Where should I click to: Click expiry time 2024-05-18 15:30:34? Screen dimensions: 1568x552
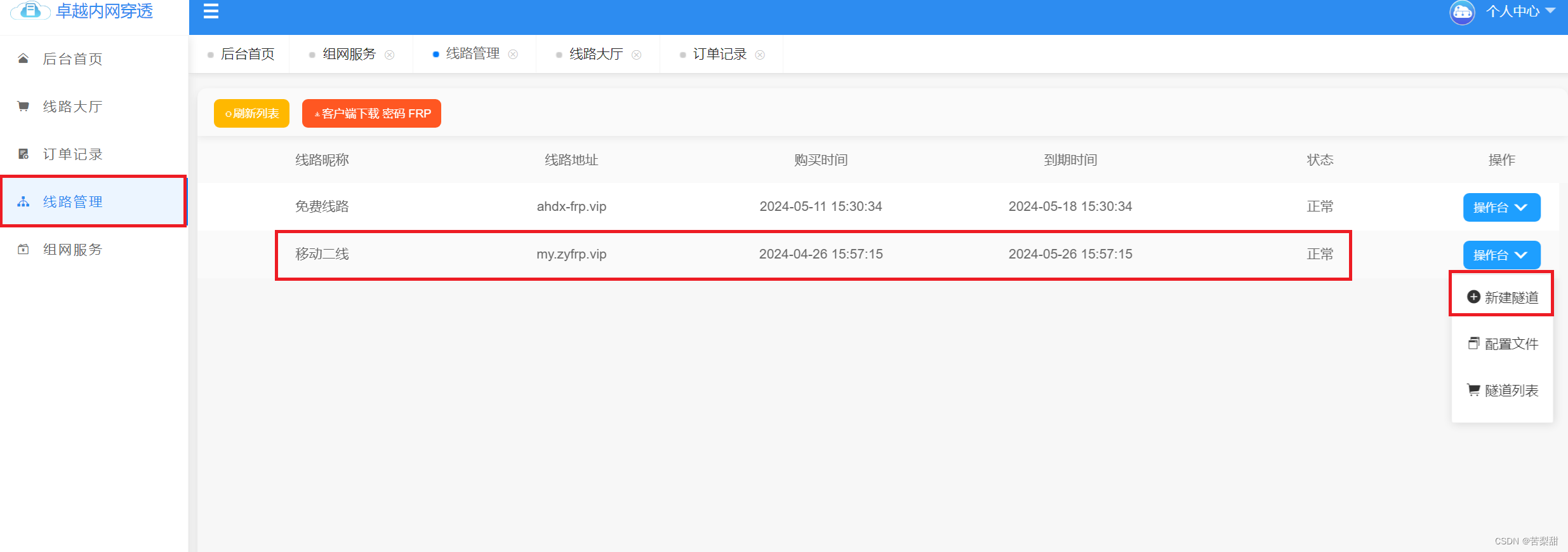pyautogui.click(x=1070, y=206)
